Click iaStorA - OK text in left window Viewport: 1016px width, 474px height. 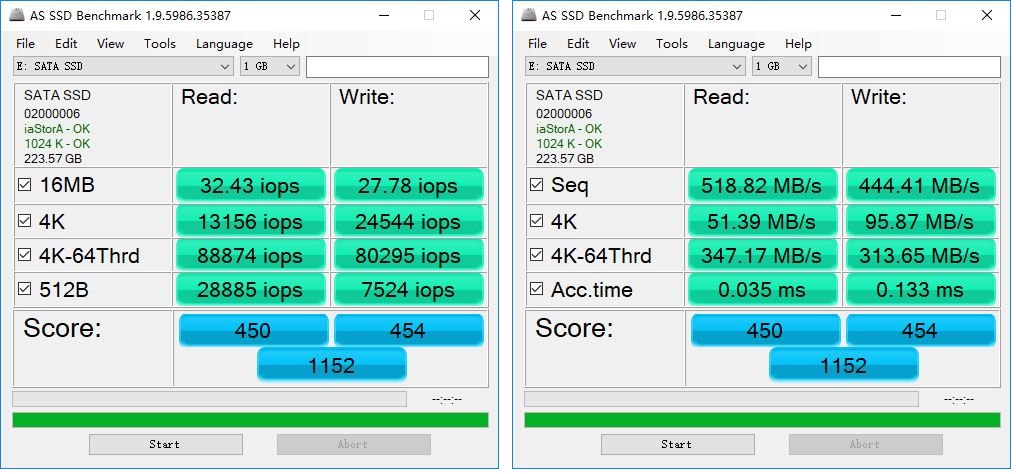pos(57,129)
